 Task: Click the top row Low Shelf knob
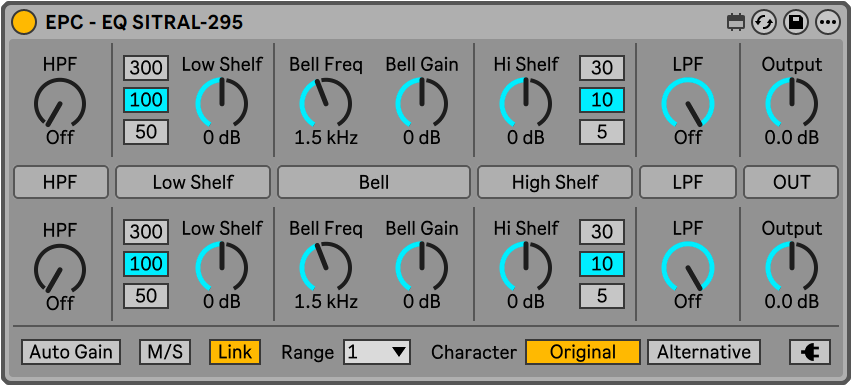(x=222, y=103)
